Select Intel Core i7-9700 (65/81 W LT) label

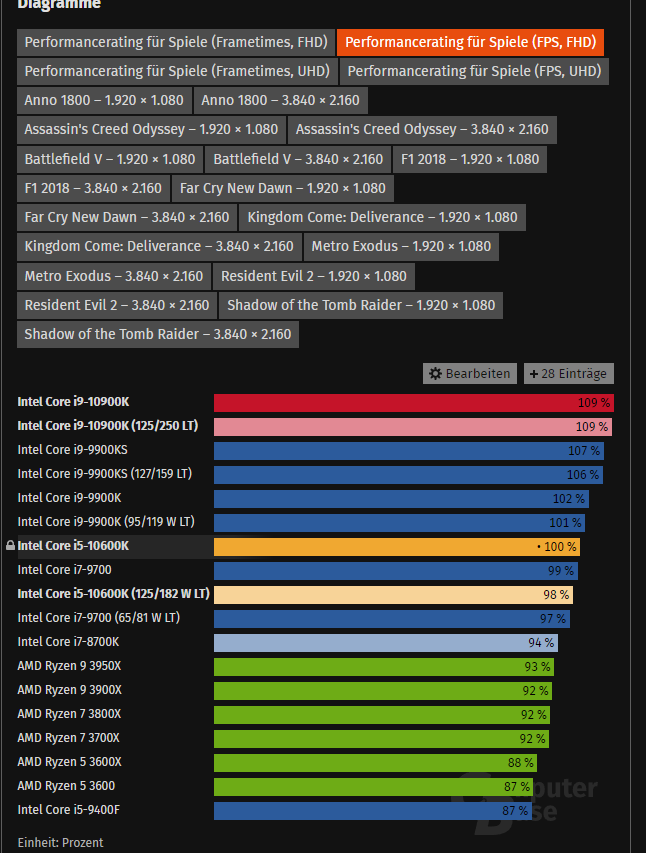pyautogui.click(x=99, y=617)
